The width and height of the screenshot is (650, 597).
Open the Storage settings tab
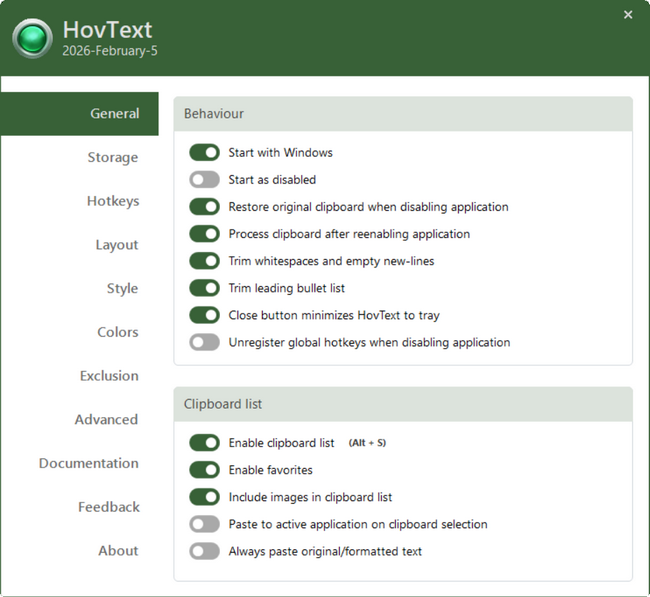coord(112,158)
